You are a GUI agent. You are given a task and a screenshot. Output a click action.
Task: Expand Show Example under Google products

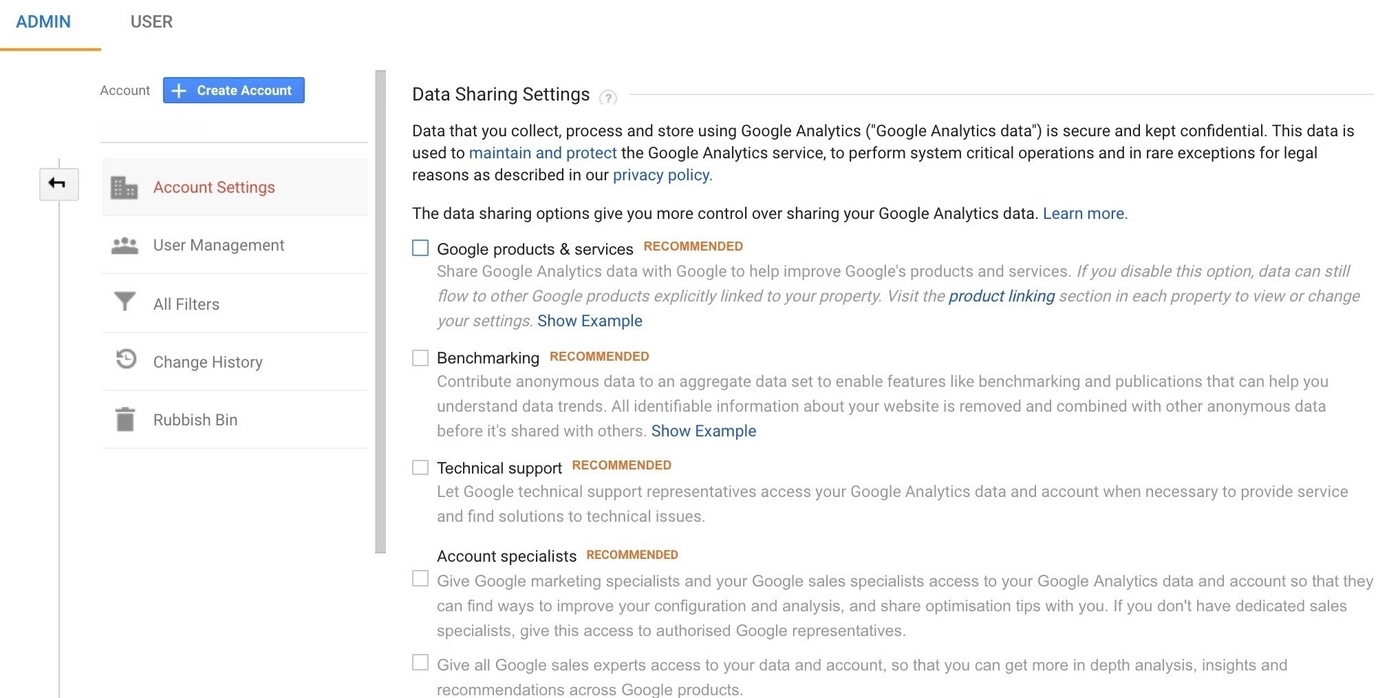pos(589,321)
